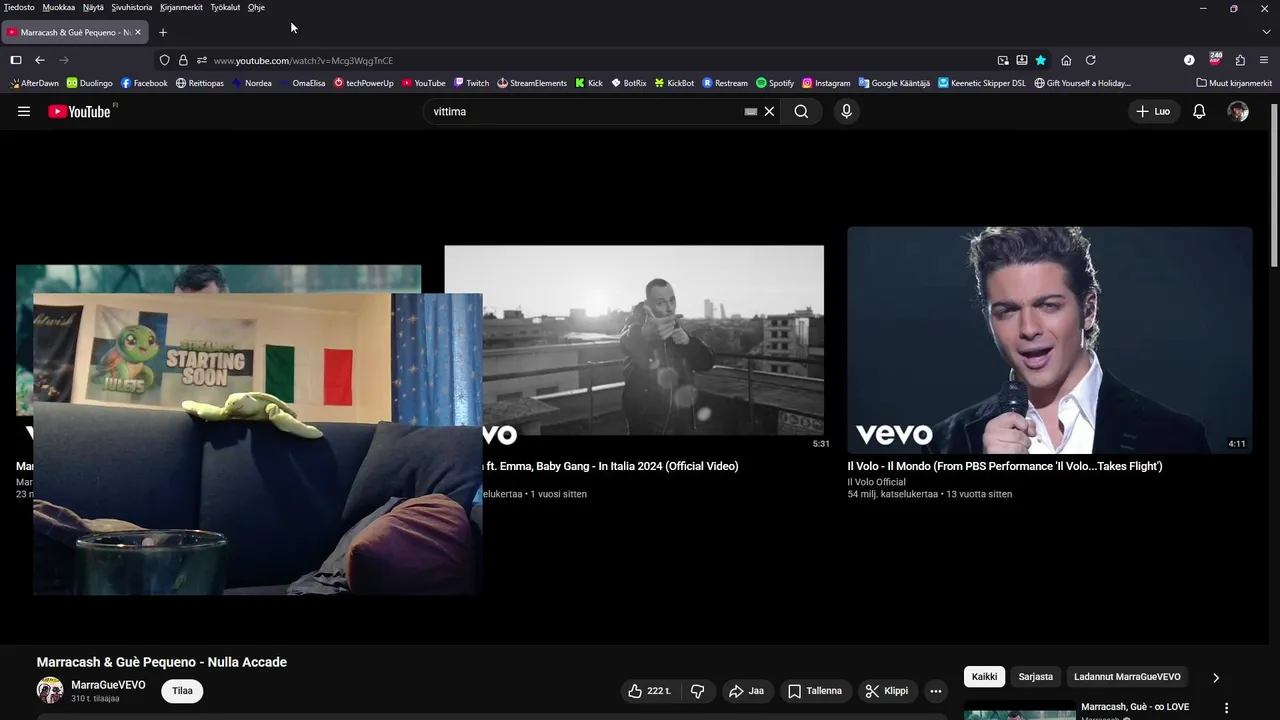
Task: Open the Sivuhistoria menu
Action: (x=132, y=7)
